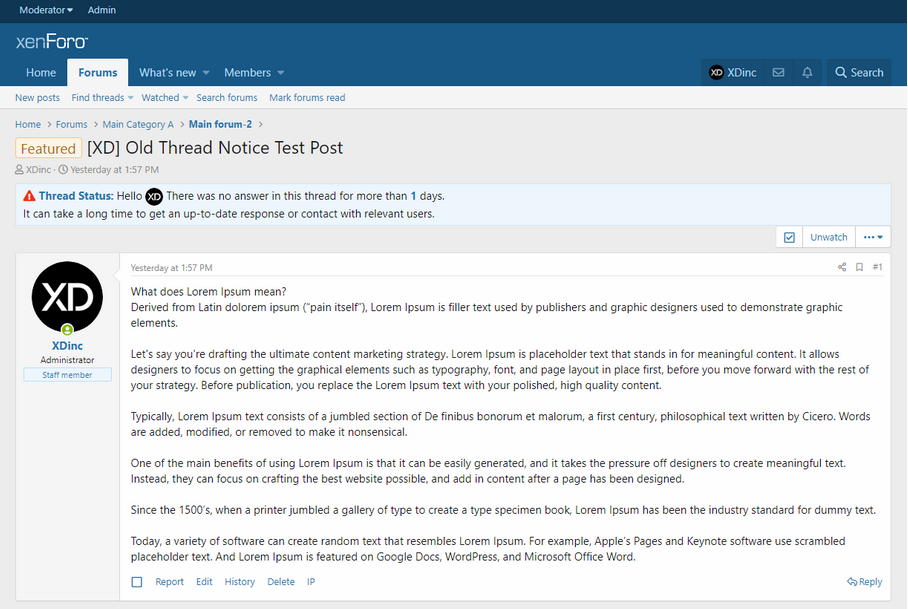Tick the post selection checkbox beside Report
This screenshot has height=609, width=908.
[x=137, y=582]
